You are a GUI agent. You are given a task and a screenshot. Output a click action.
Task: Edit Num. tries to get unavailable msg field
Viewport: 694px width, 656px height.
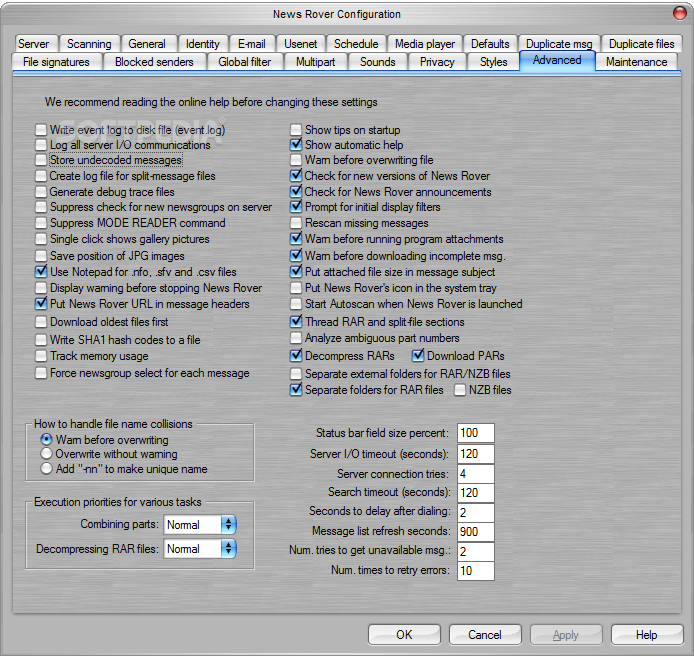476,552
